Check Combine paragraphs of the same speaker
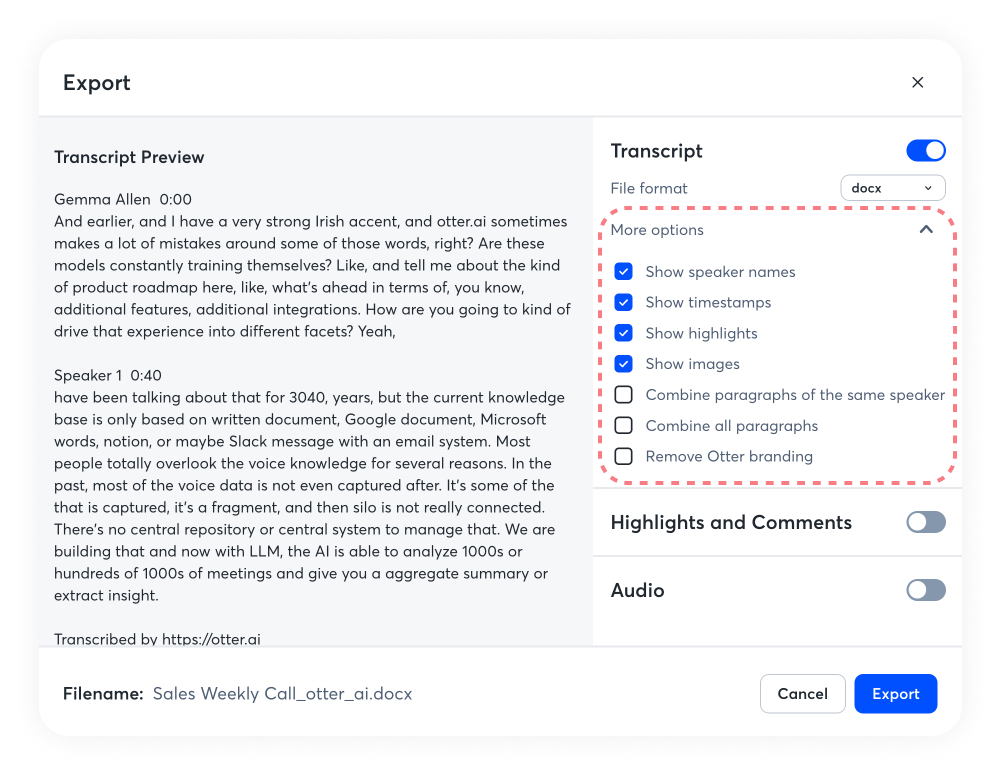Screen dimensions: 1001x775 624,395
